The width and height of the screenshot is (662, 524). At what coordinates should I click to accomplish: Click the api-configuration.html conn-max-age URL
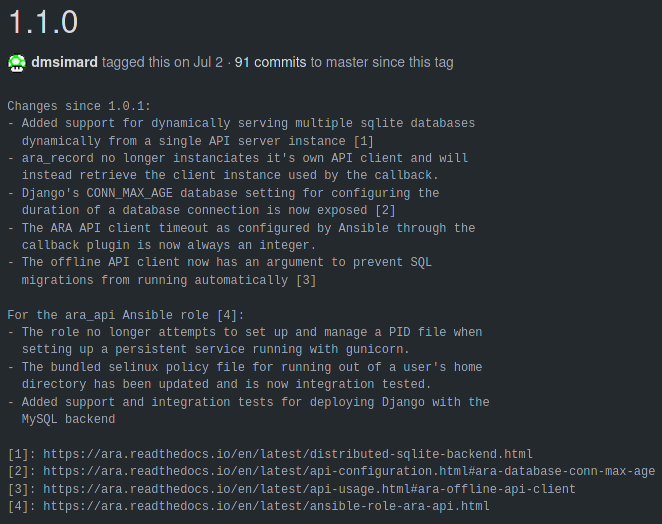pos(349,471)
